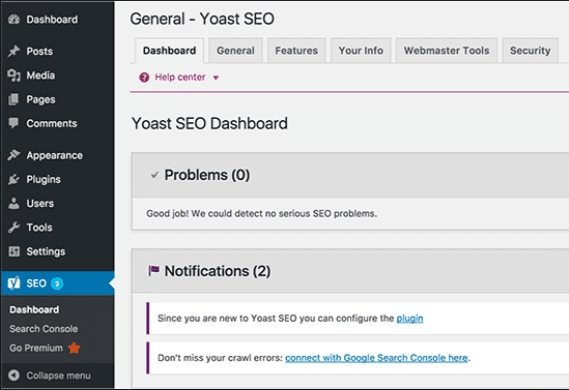Select the SEO menu item

tap(57, 283)
